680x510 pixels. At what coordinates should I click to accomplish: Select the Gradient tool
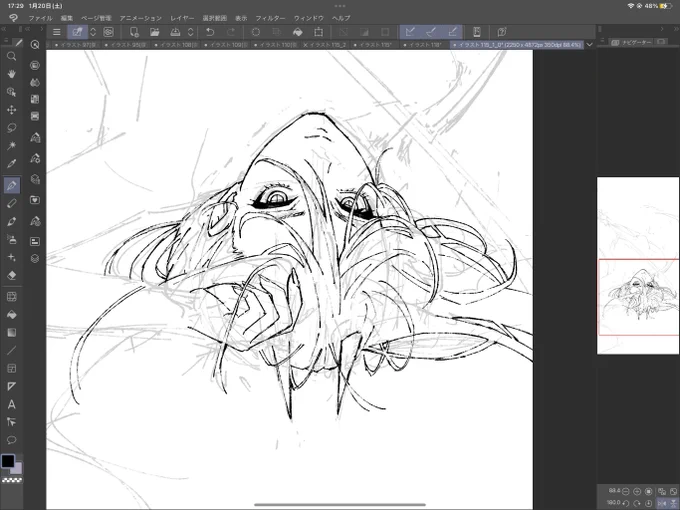[x=12, y=333]
